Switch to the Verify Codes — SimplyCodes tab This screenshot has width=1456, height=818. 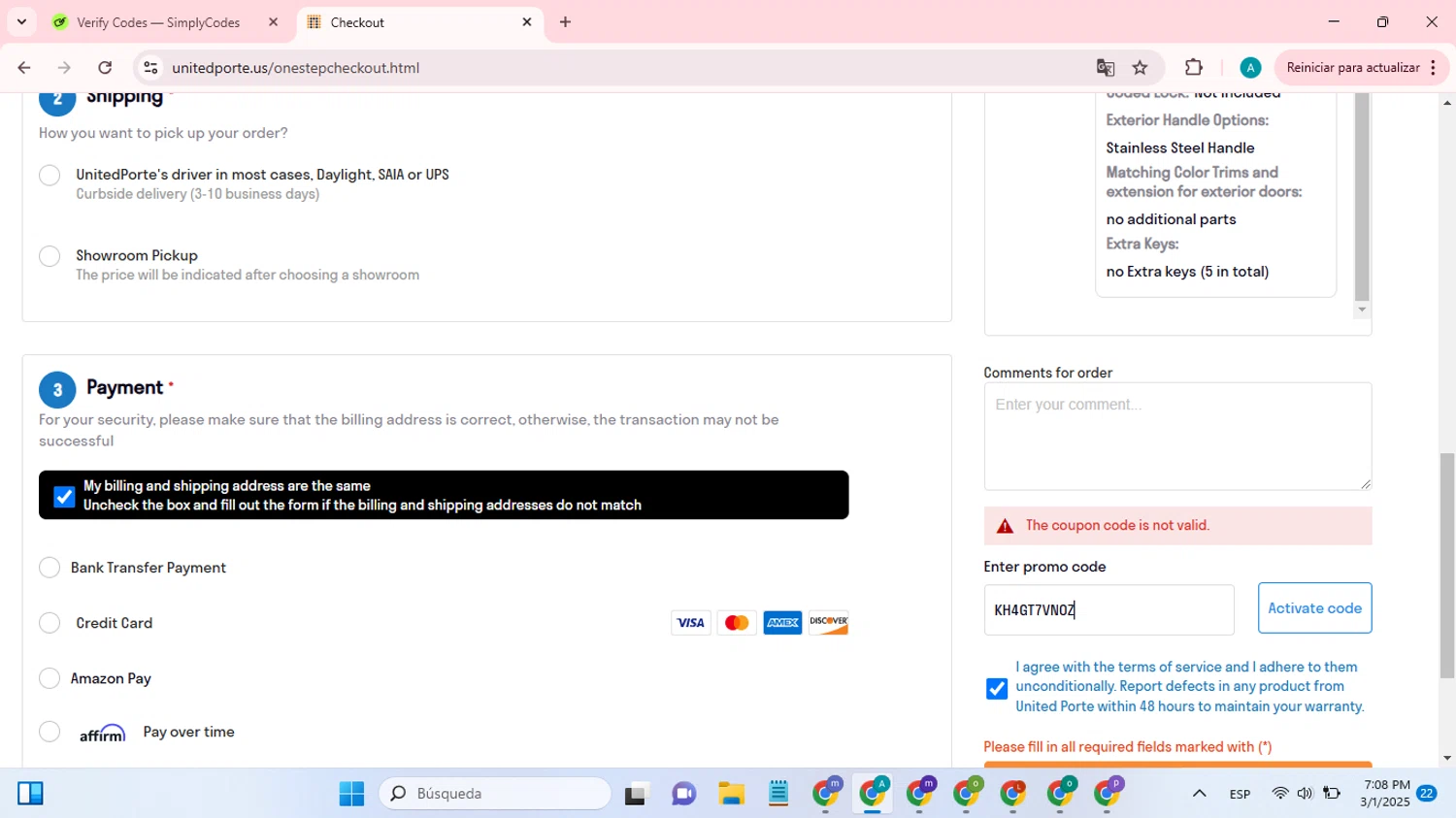(157, 22)
